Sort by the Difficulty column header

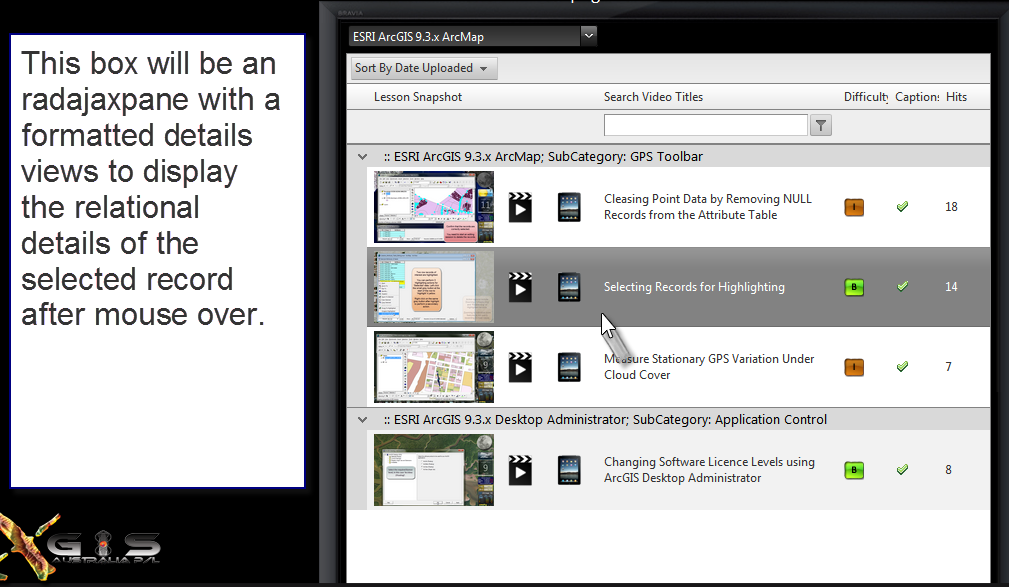coord(866,97)
